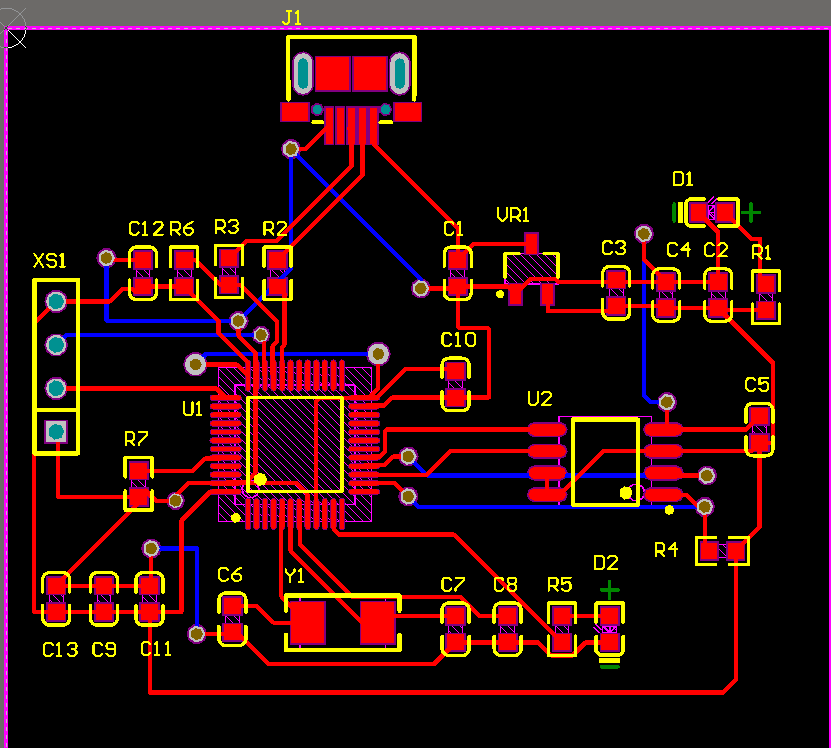This screenshot has width=831, height=748.
Task: Select resistor R1 on the right edge
Action: pos(764,295)
